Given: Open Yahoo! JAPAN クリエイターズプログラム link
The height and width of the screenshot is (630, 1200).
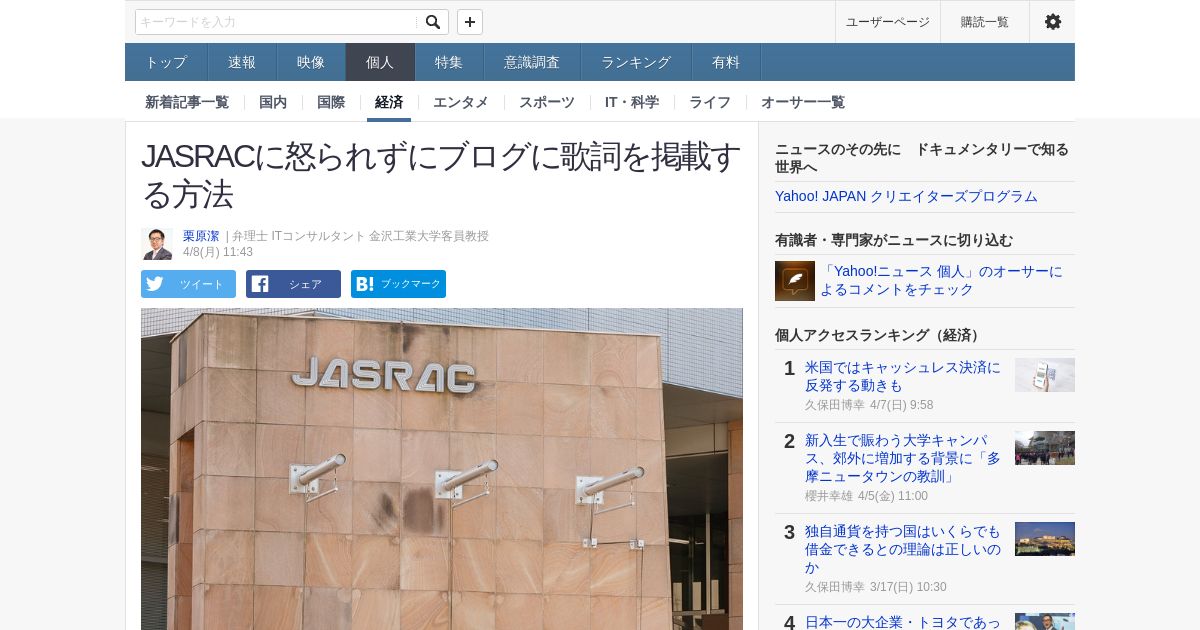Looking at the screenshot, I should tap(906, 196).
